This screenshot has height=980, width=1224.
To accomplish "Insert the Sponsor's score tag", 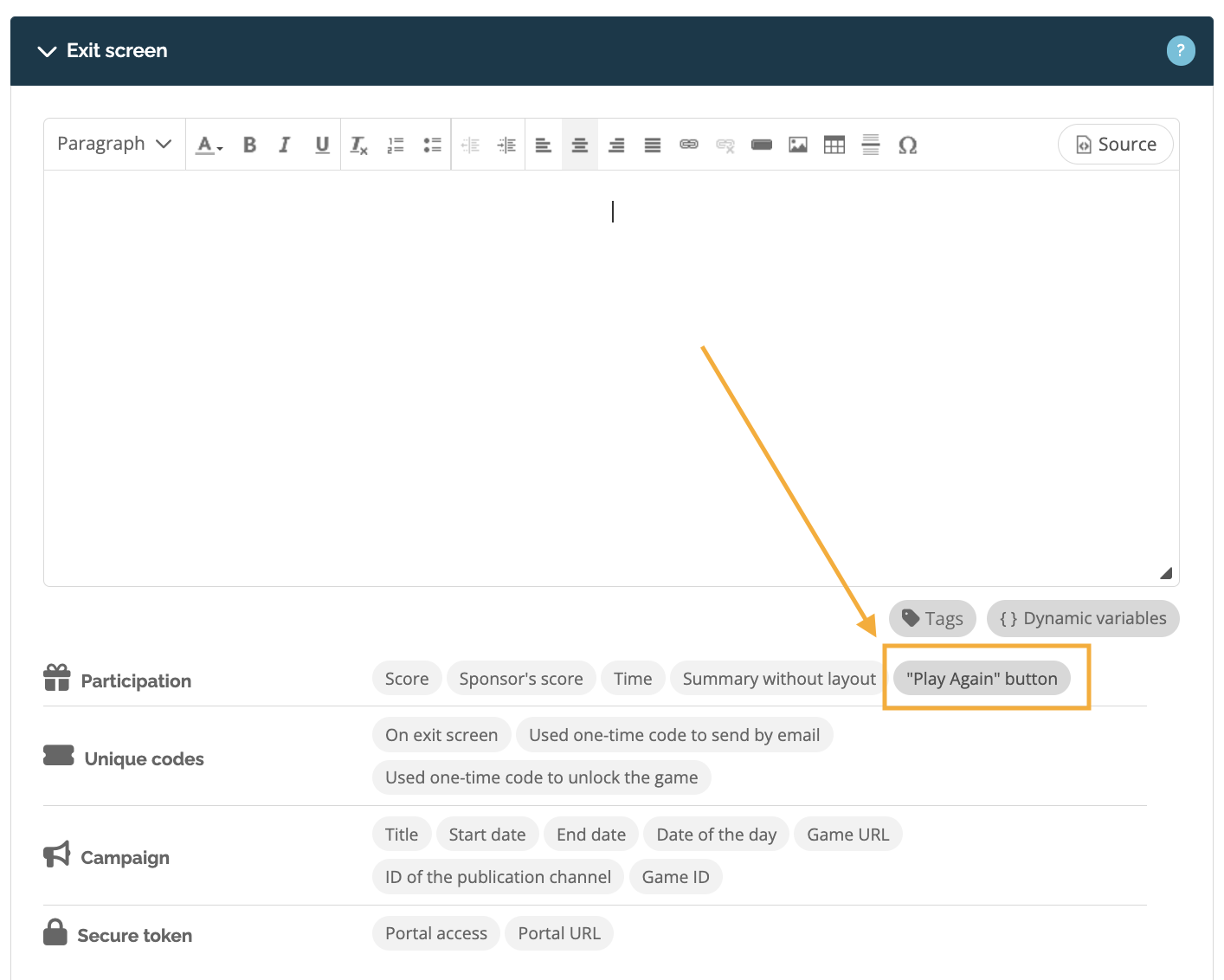I will pyautogui.click(x=521, y=678).
